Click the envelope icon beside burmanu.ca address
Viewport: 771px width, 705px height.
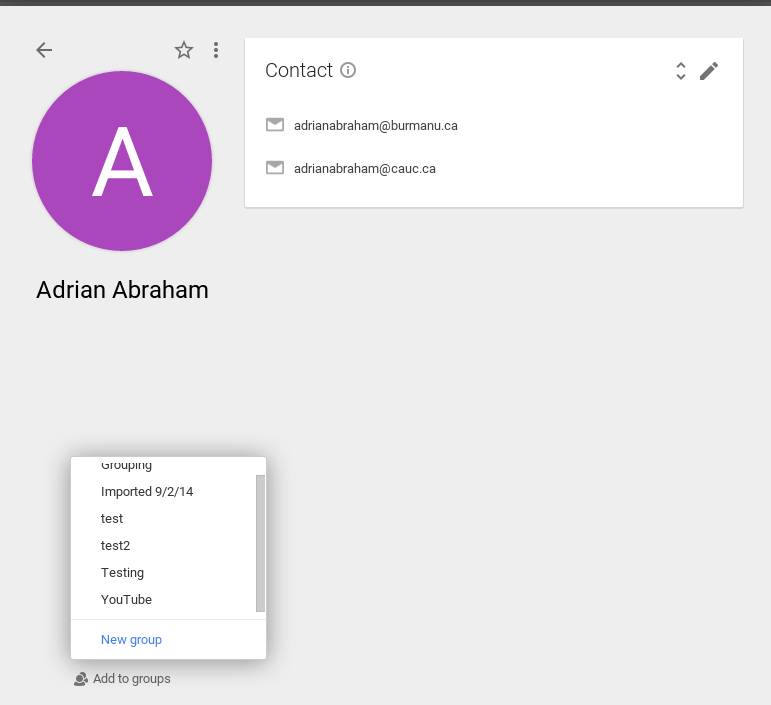coord(275,125)
